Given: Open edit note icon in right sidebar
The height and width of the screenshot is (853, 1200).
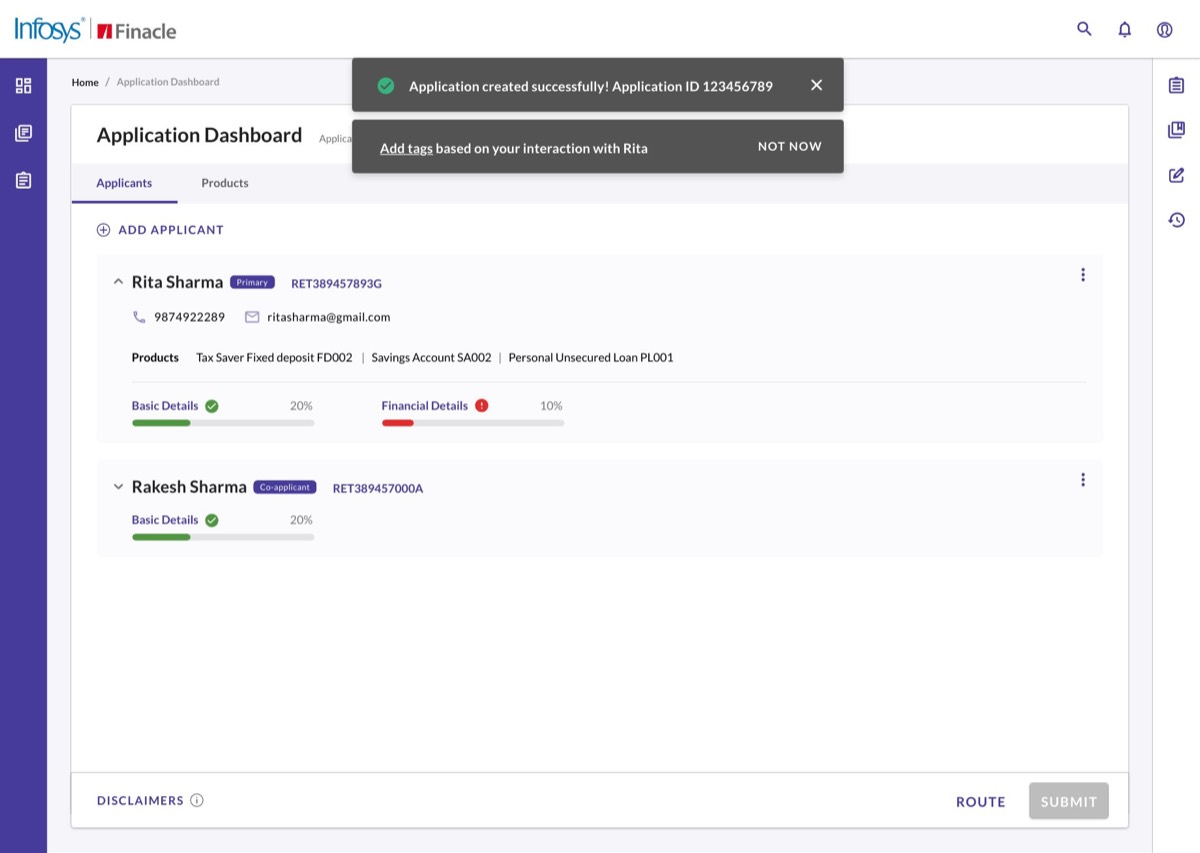Looking at the screenshot, I should pos(1176,175).
